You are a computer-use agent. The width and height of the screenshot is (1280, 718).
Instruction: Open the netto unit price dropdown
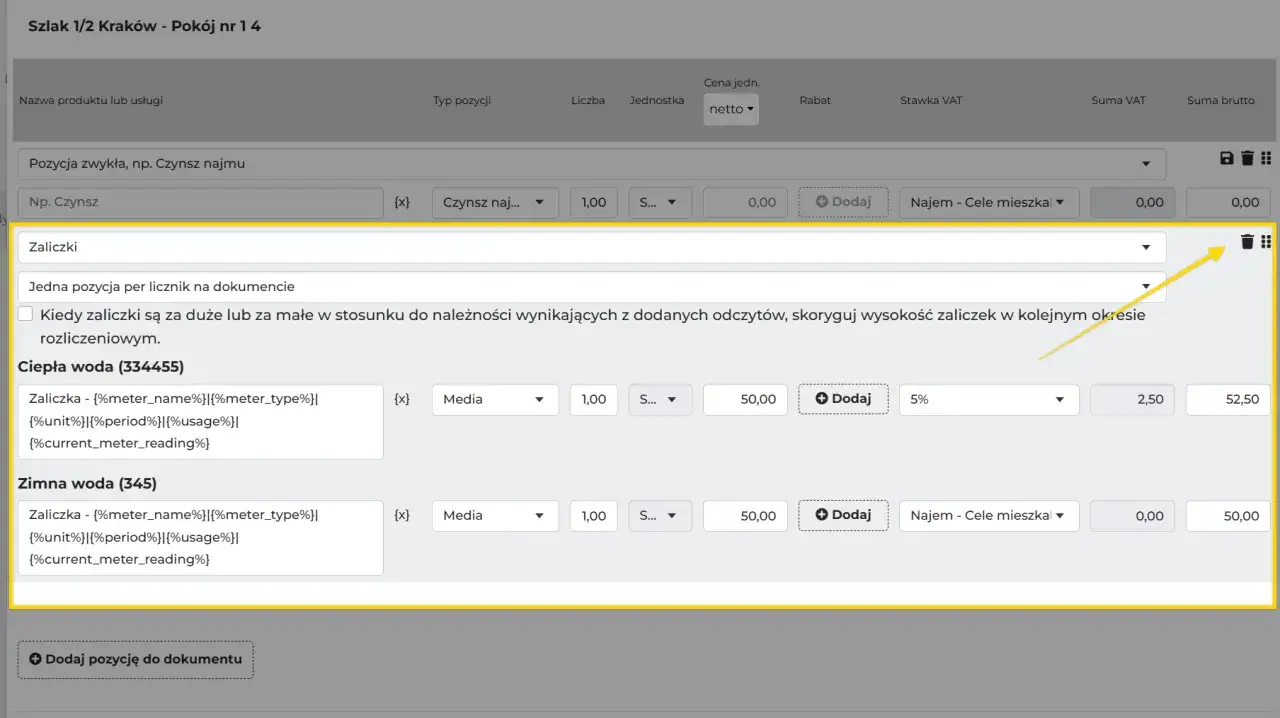pos(731,109)
